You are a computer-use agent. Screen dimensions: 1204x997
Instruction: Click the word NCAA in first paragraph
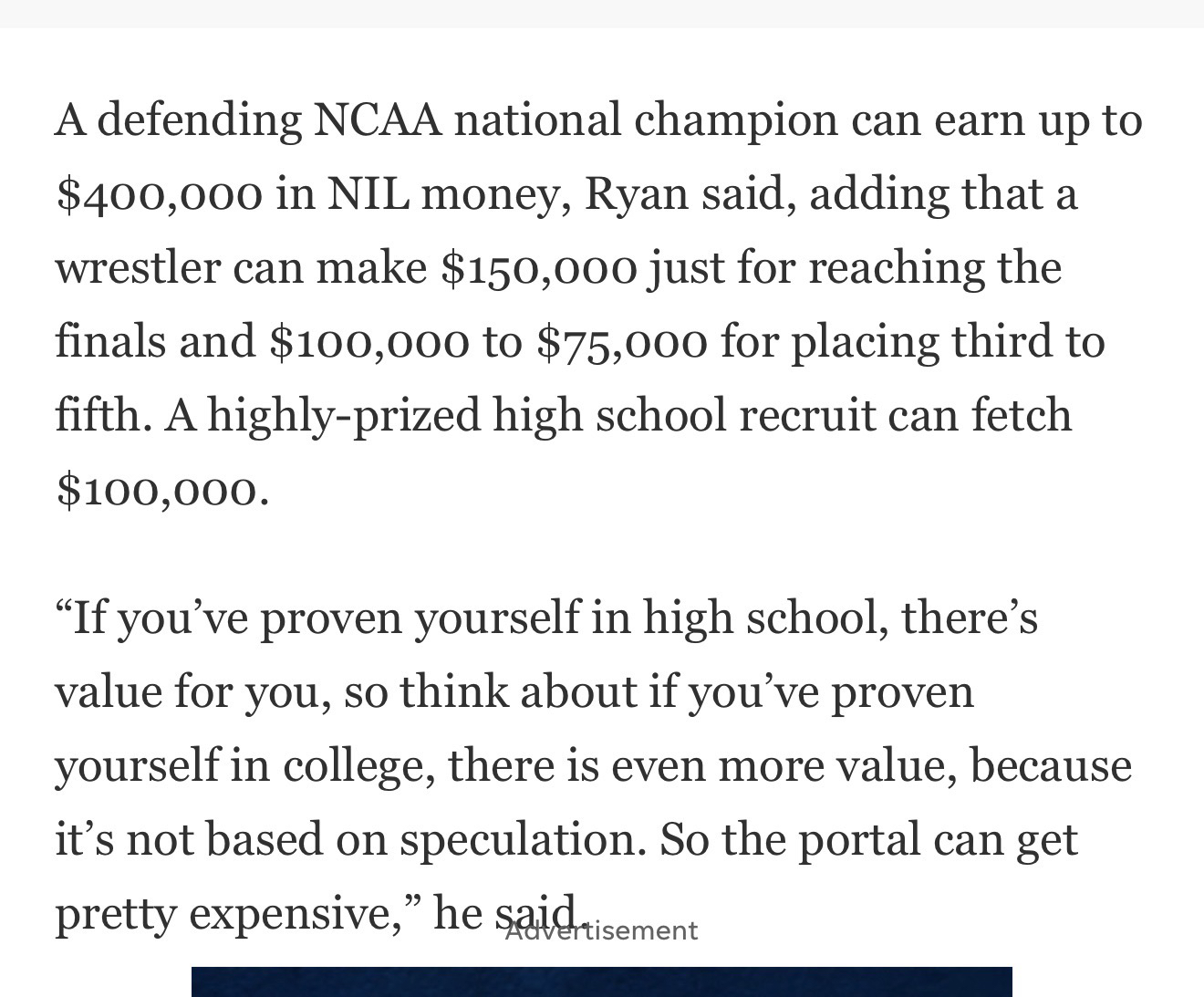coord(377,119)
